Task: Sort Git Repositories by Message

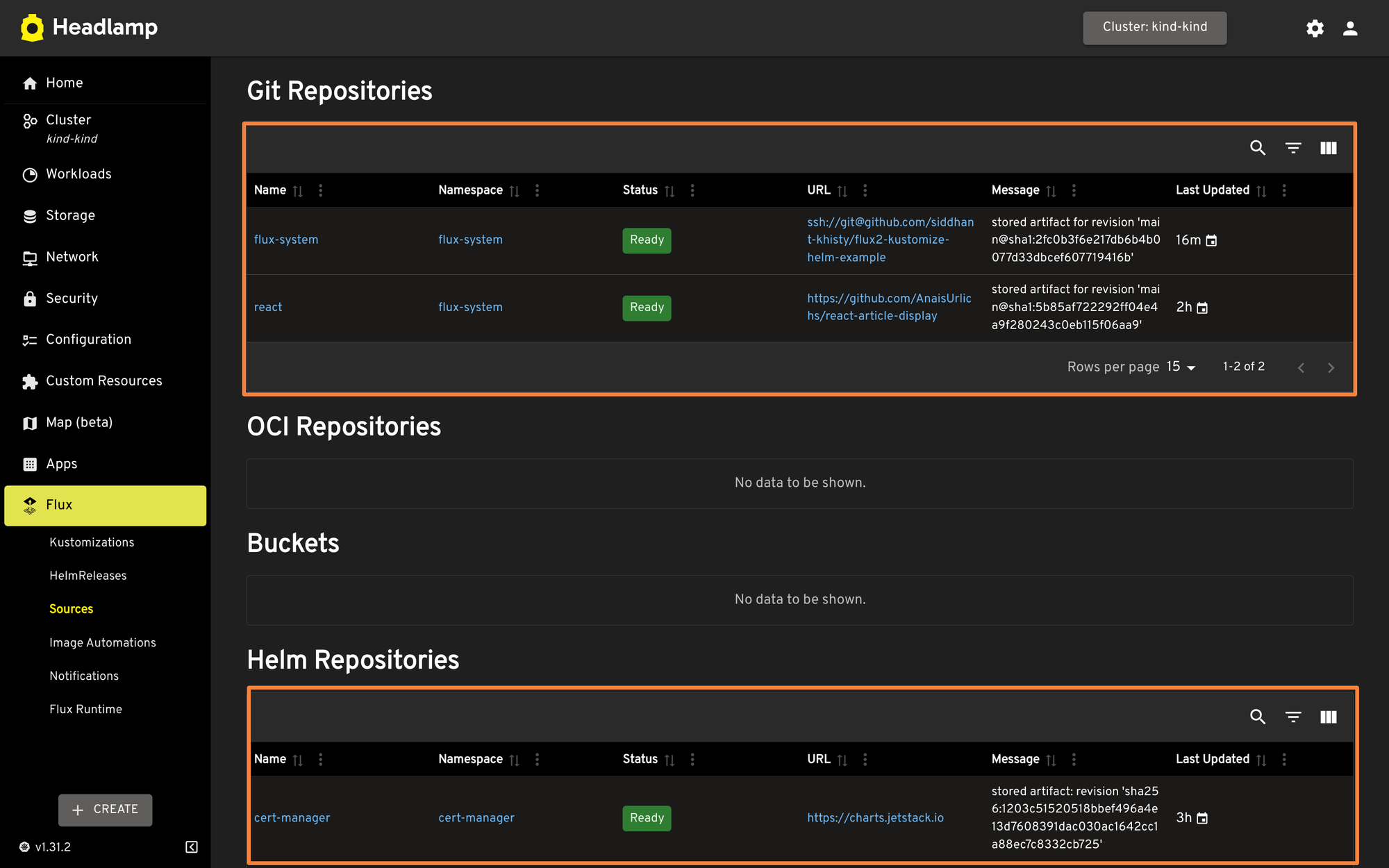Action: [x=1051, y=191]
